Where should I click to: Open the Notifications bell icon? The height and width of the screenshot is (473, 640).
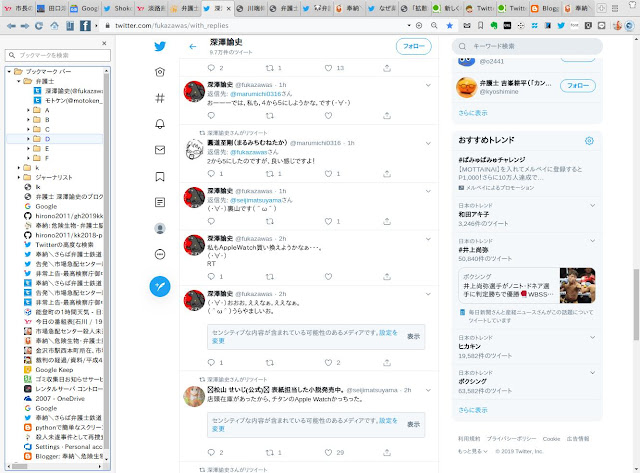[x=160, y=124]
